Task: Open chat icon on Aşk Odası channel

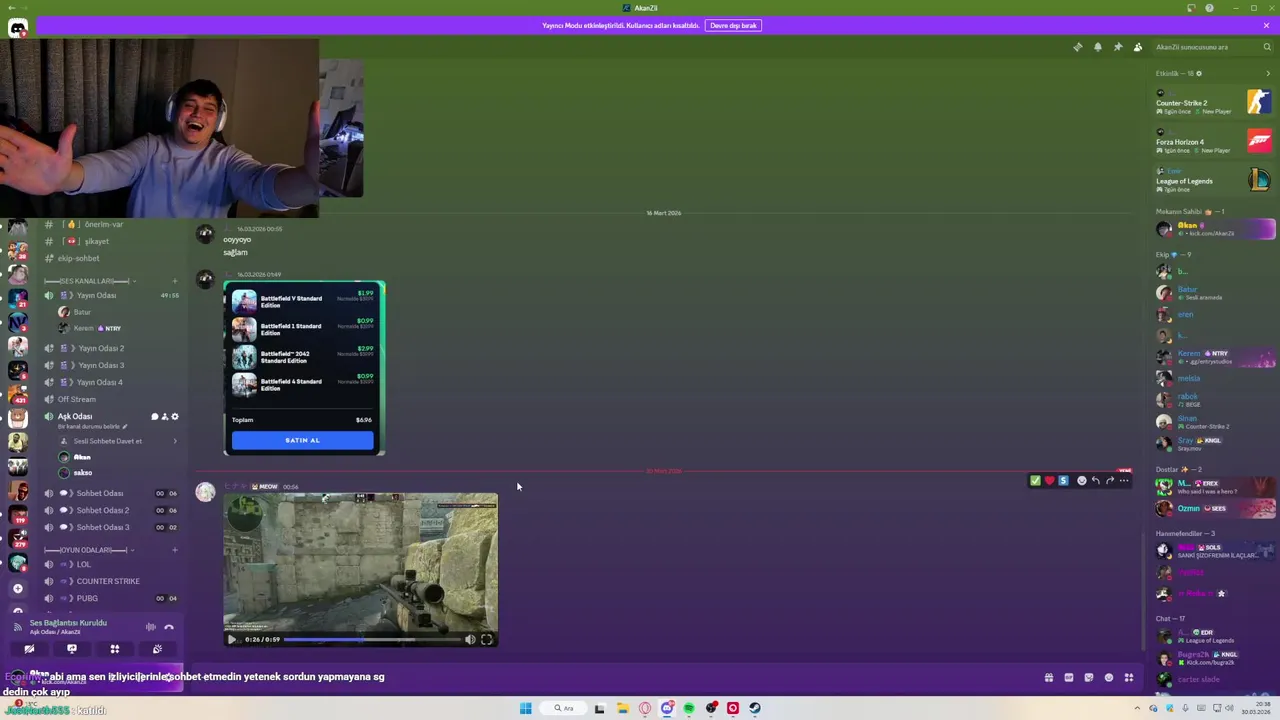Action: click(x=155, y=416)
